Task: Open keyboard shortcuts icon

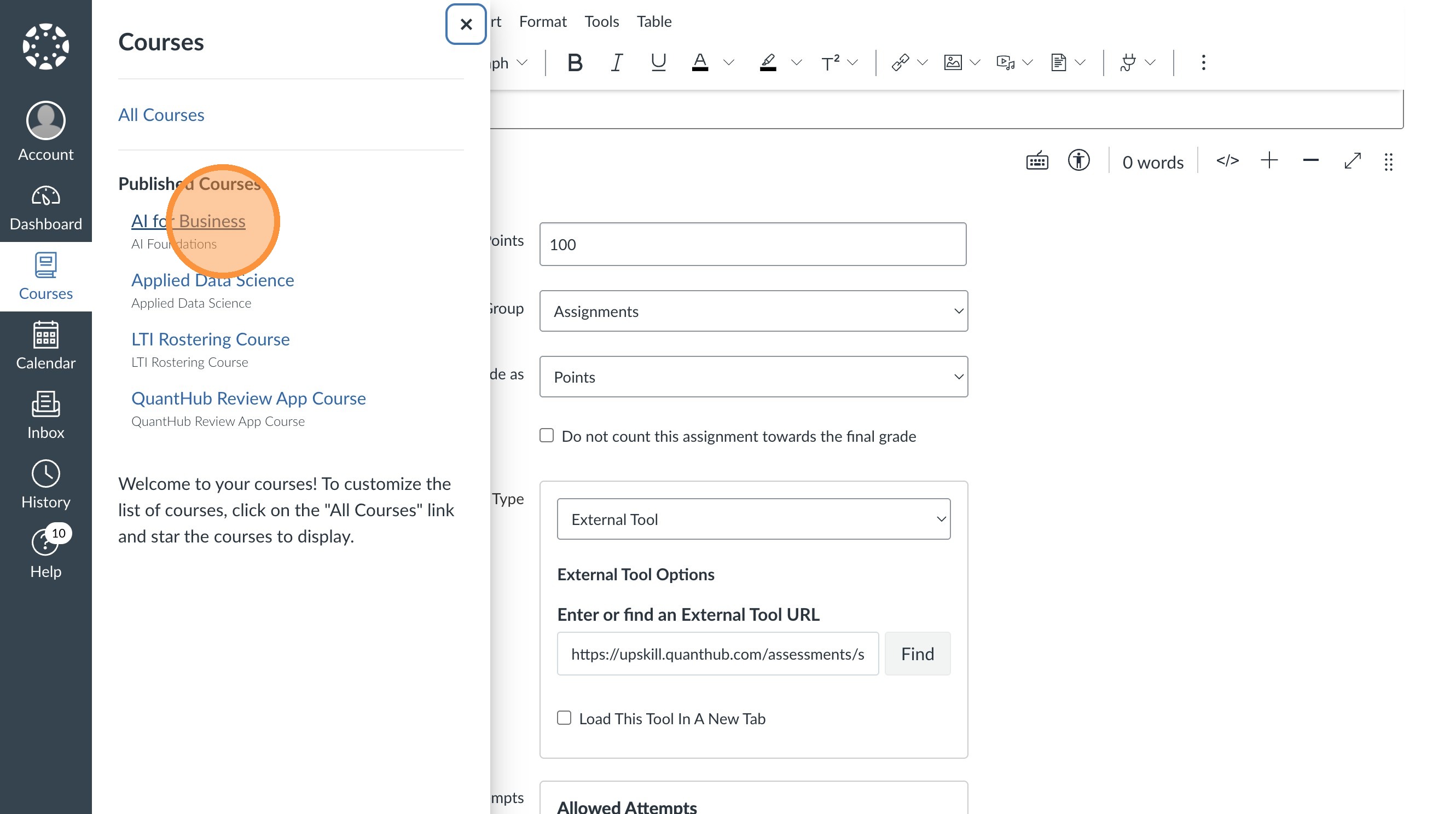Action: (x=1037, y=161)
